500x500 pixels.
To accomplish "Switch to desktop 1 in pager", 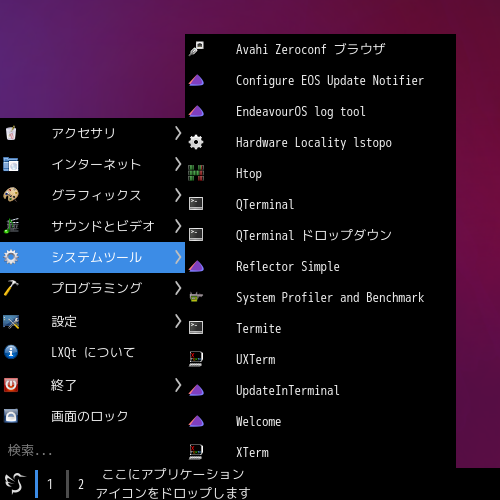I will [x=50, y=484].
